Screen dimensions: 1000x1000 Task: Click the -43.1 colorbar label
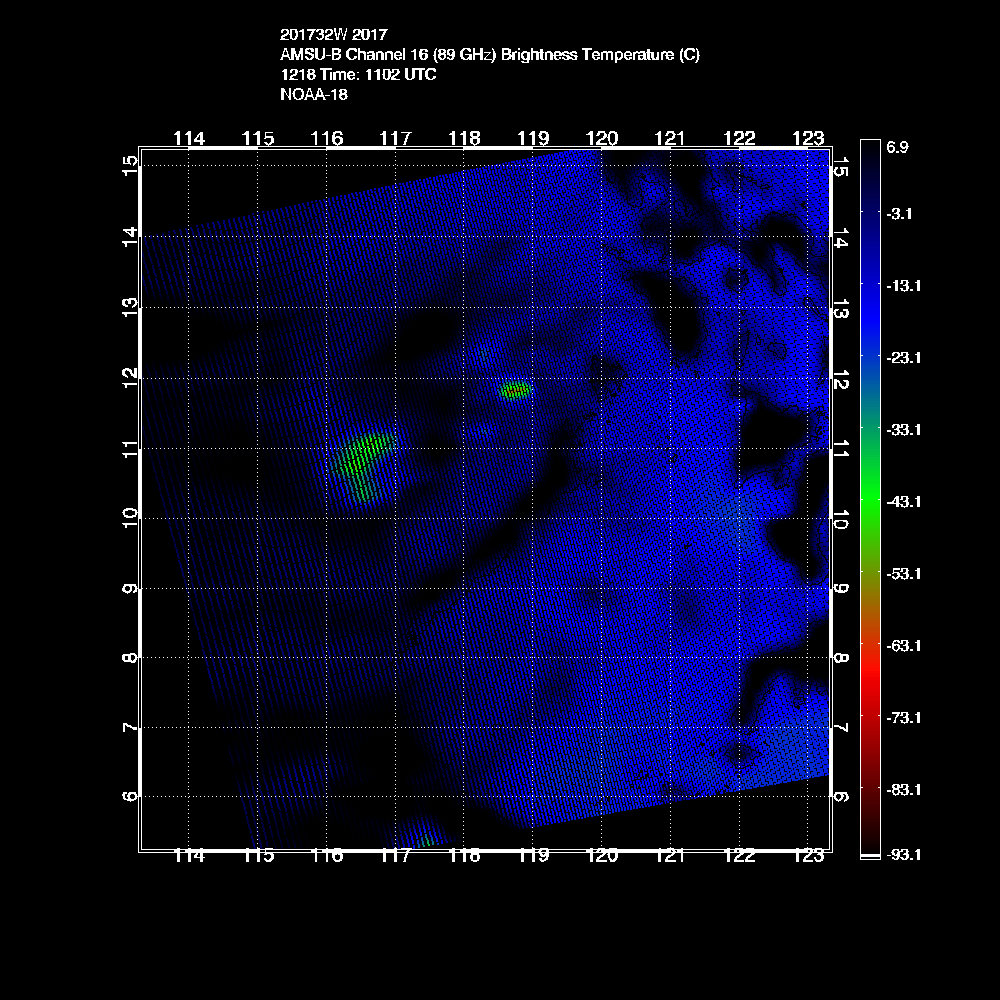click(x=903, y=502)
